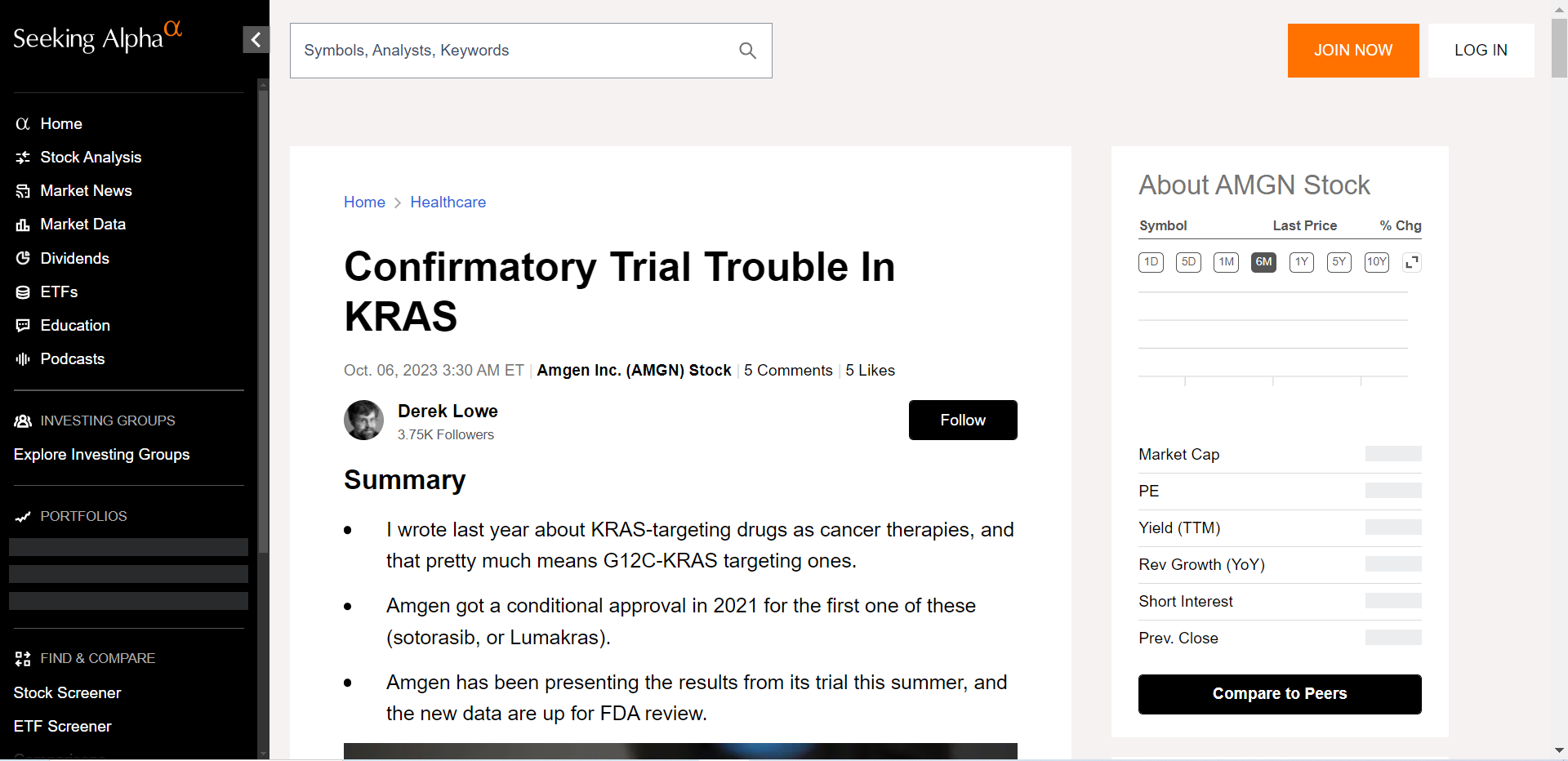The image size is (1568, 761).
Task: Open ETFs menu item
Action: pos(59,292)
